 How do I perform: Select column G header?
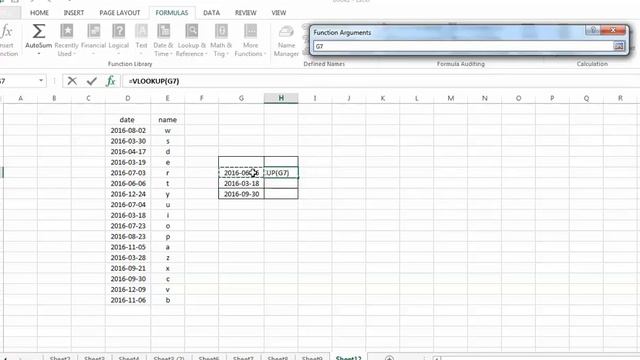[x=241, y=98]
